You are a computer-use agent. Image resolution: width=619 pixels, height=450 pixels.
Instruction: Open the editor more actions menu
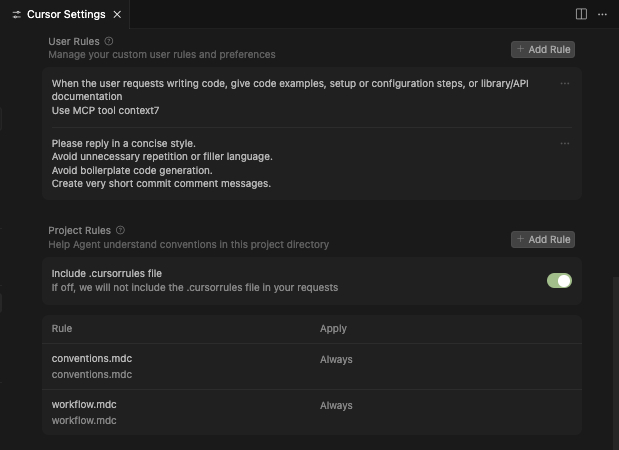[601, 14]
